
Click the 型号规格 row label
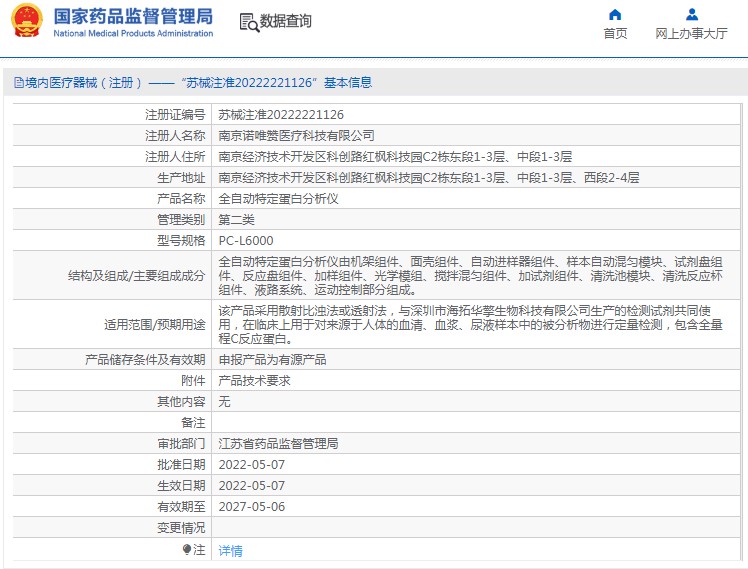tap(181, 241)
